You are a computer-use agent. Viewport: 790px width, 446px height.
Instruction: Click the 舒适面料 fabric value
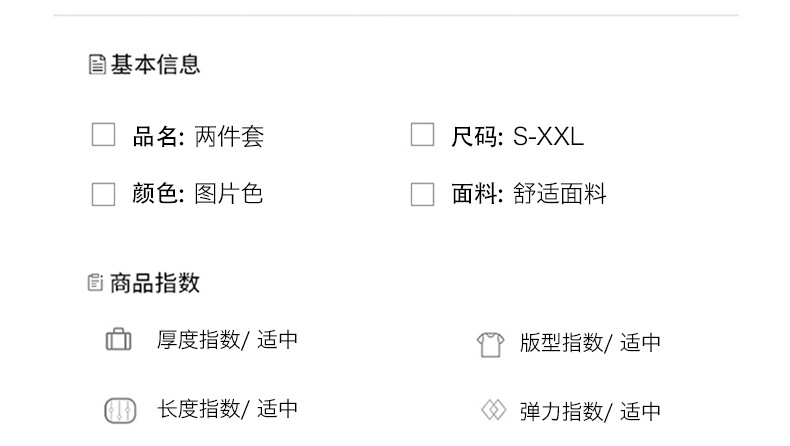560,194
